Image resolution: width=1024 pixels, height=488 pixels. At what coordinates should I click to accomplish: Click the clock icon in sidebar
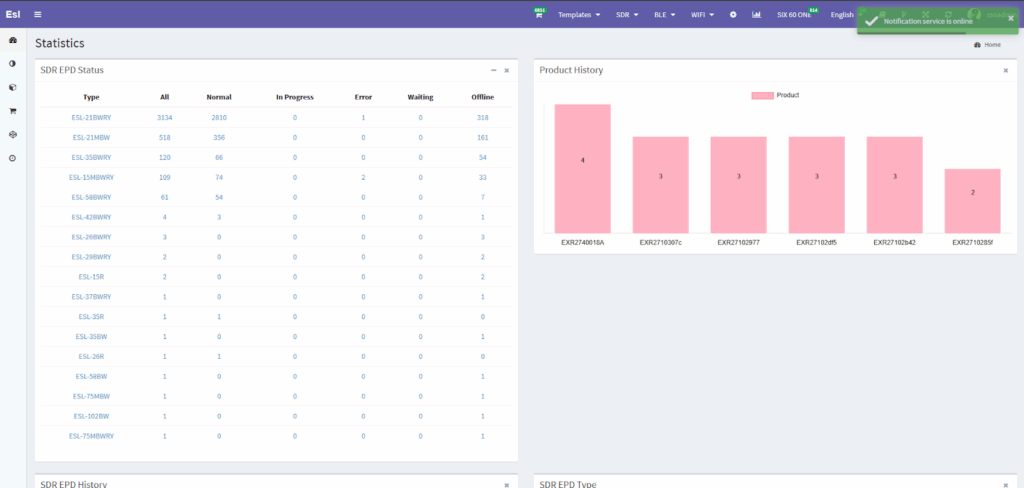click(x=12, y=158)
